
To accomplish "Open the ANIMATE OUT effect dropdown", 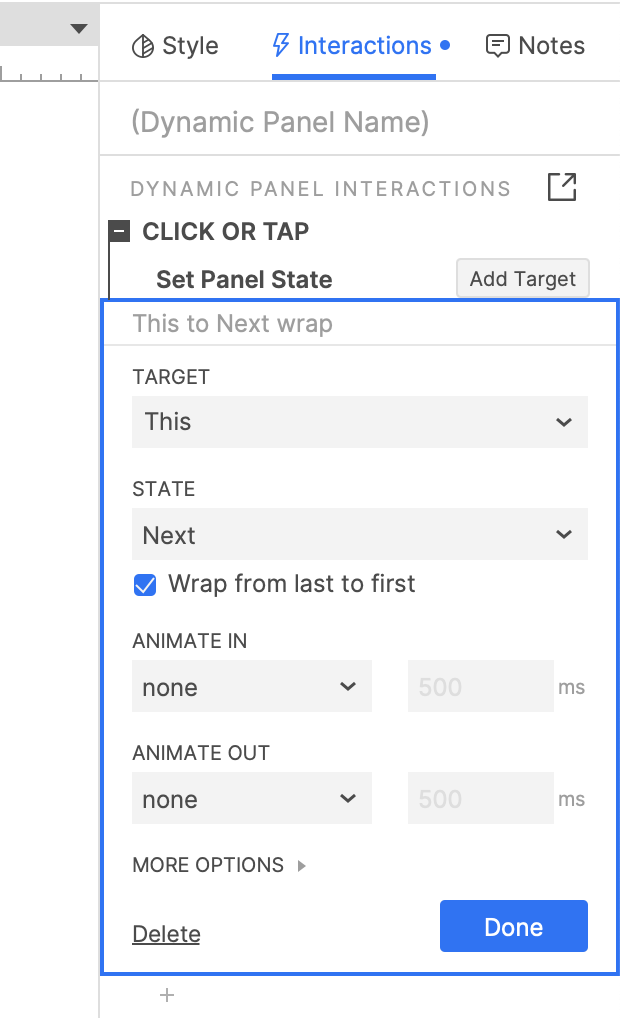I will pos(252,798).
